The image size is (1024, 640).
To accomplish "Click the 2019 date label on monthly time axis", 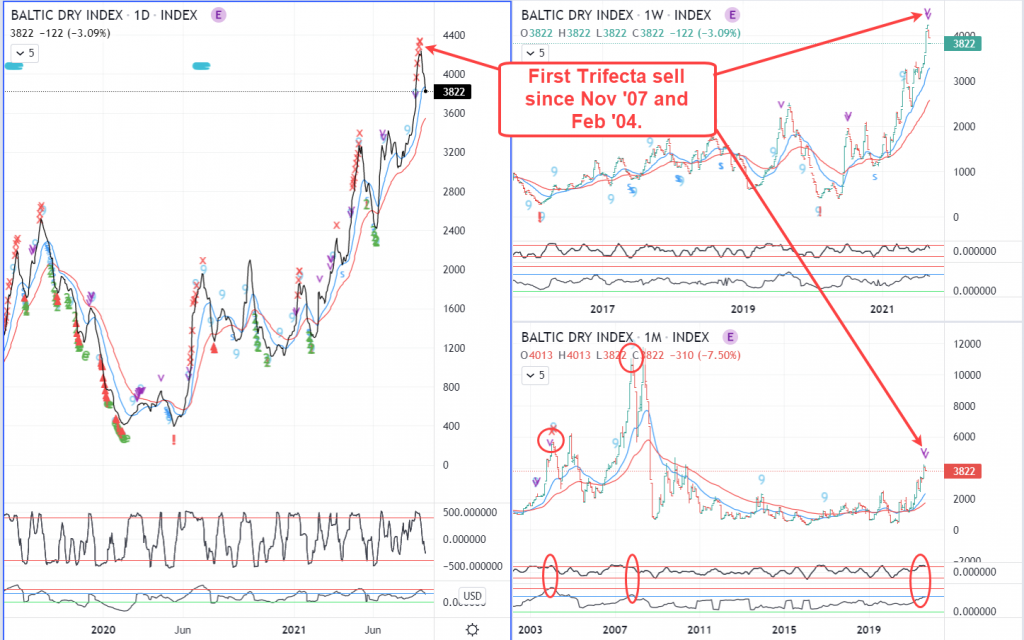I will click(x=869, y=630).
